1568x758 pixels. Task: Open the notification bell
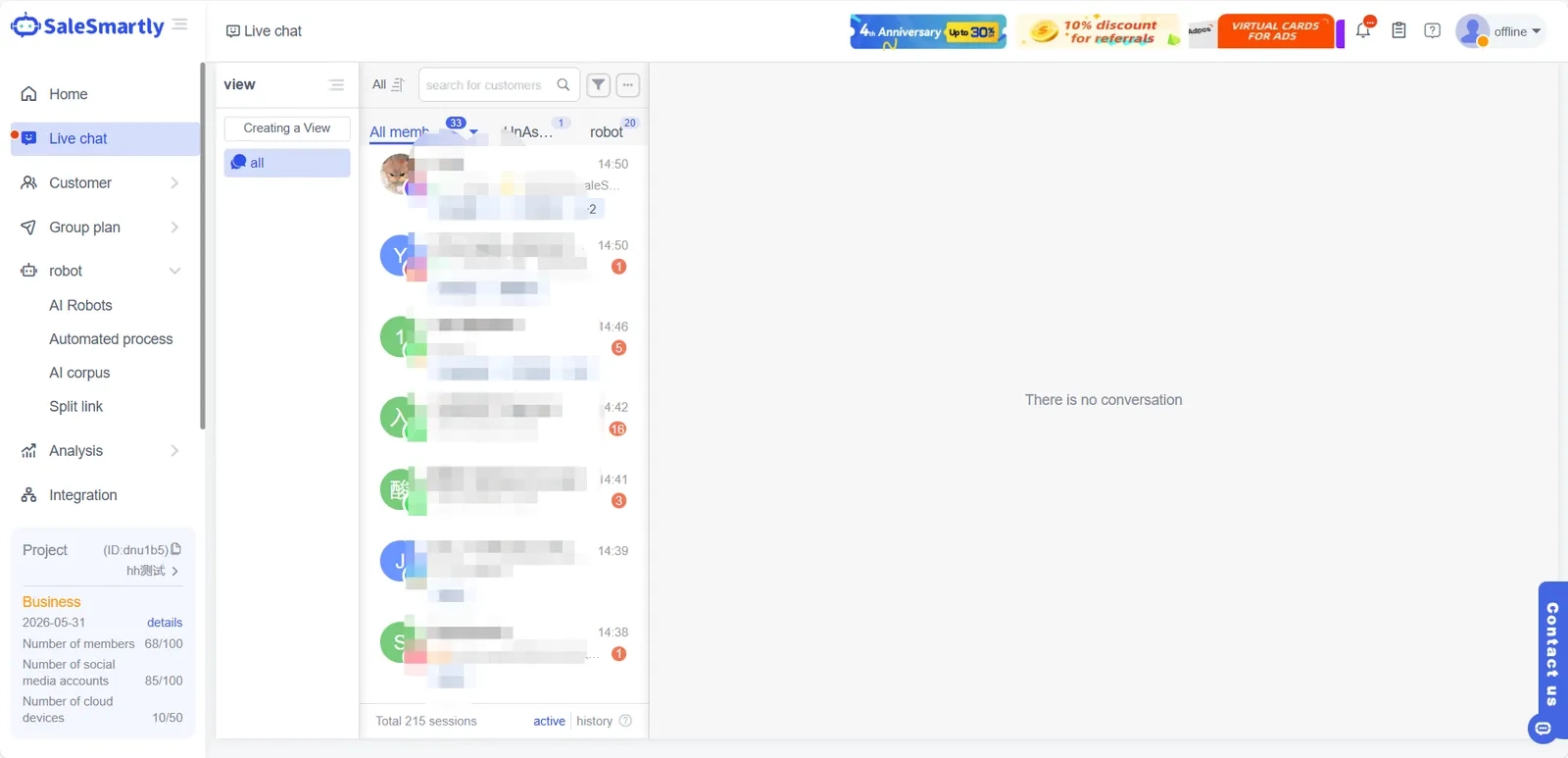tap(1363, 30)
